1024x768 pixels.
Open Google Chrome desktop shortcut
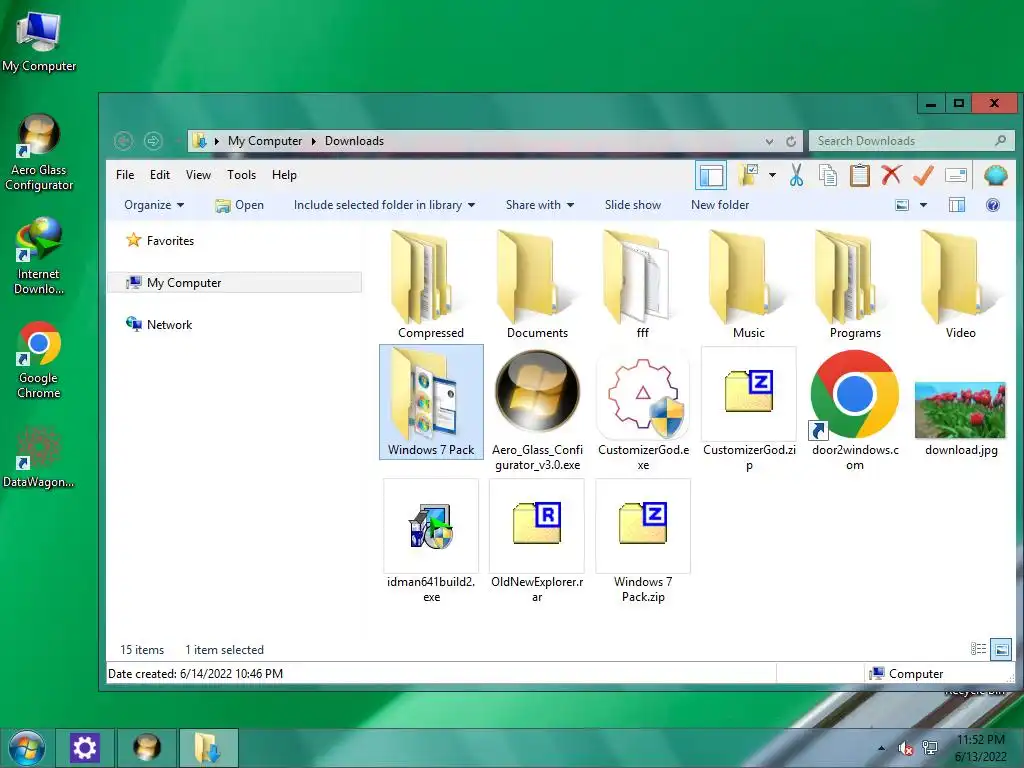click(39, 360)
